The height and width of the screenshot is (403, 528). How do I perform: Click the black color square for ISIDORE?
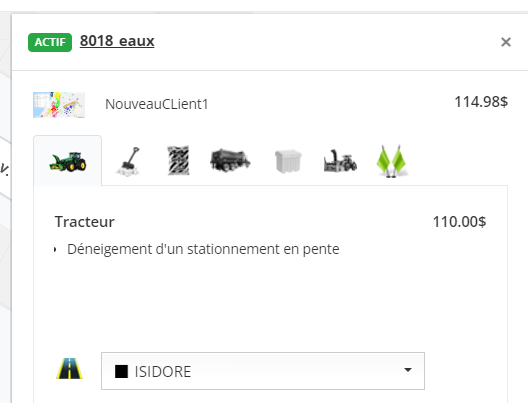pos(121,372)
